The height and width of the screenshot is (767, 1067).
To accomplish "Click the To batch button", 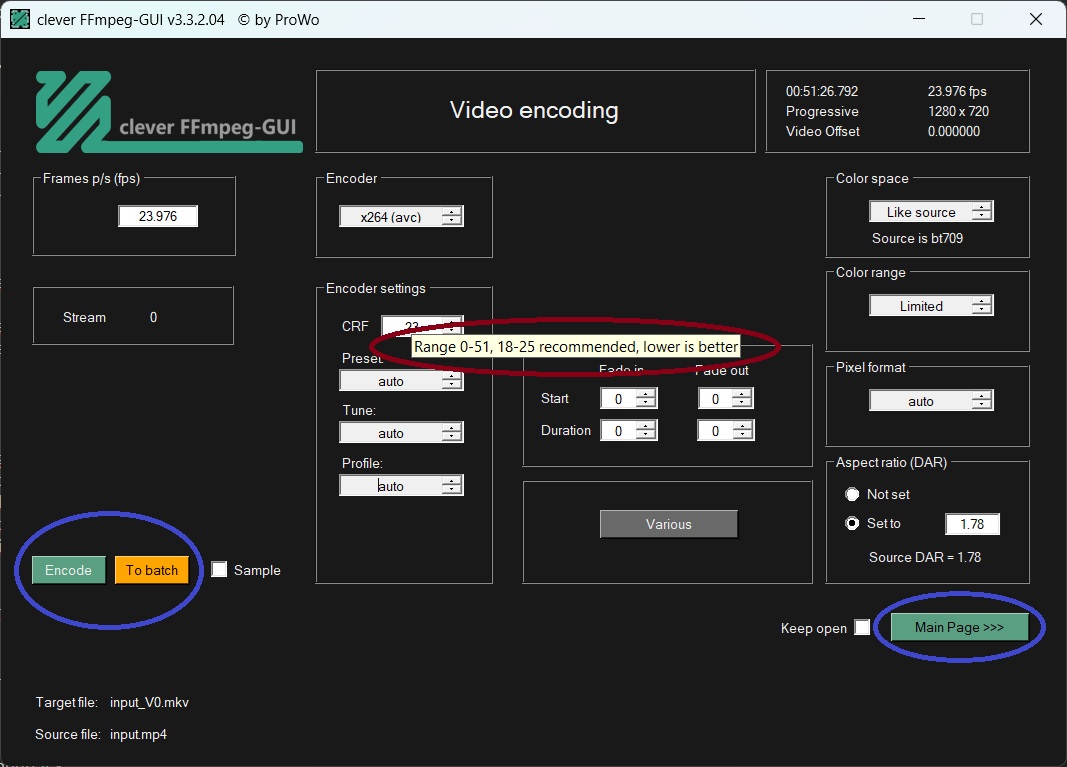I will 151,570.
